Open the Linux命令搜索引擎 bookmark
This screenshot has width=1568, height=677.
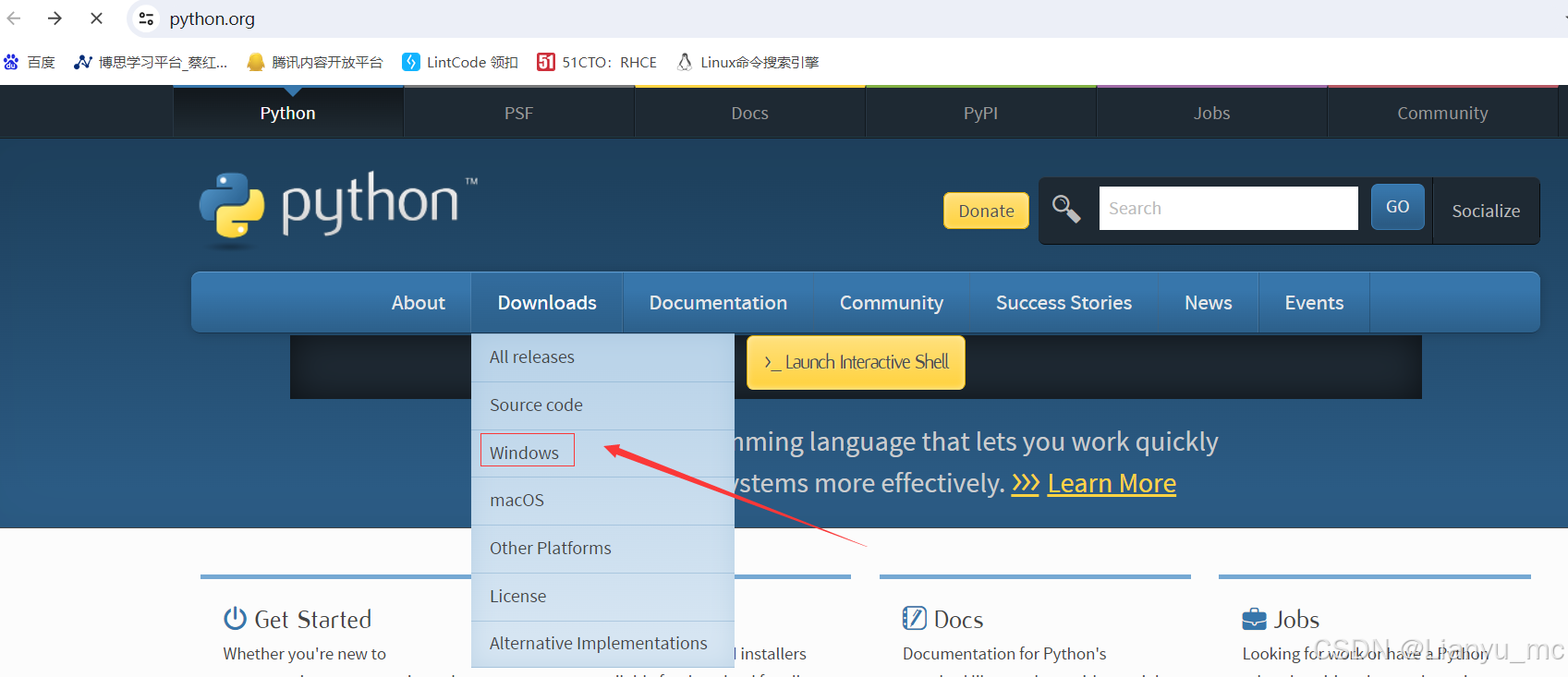tap(748, 62)
